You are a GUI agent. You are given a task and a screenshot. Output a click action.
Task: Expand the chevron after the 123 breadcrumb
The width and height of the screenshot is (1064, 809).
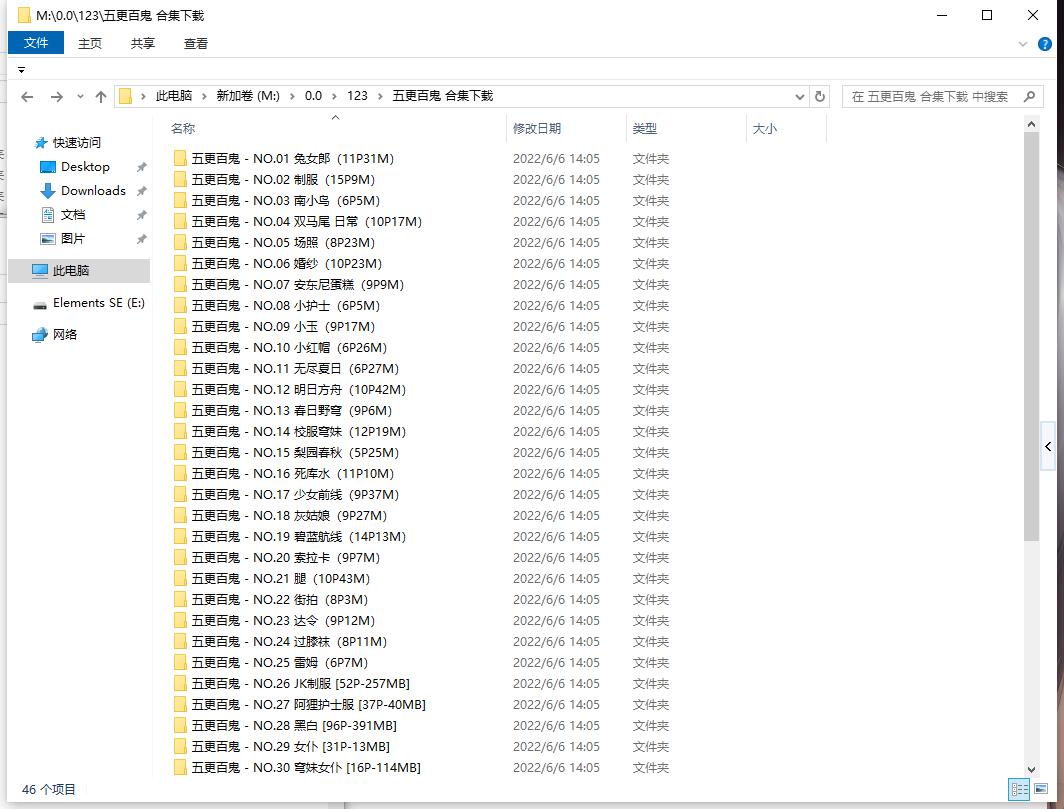[x=379, y=96]
